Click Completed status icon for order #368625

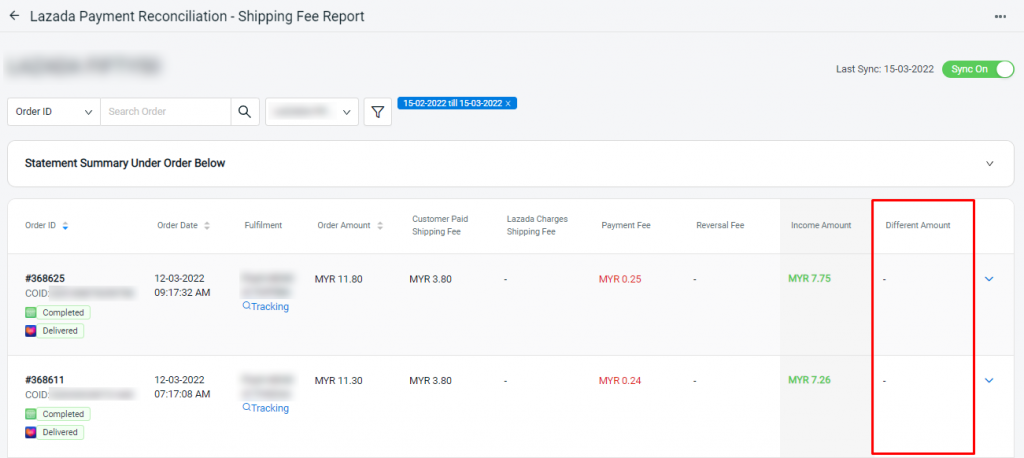click(x=31, y=312)
